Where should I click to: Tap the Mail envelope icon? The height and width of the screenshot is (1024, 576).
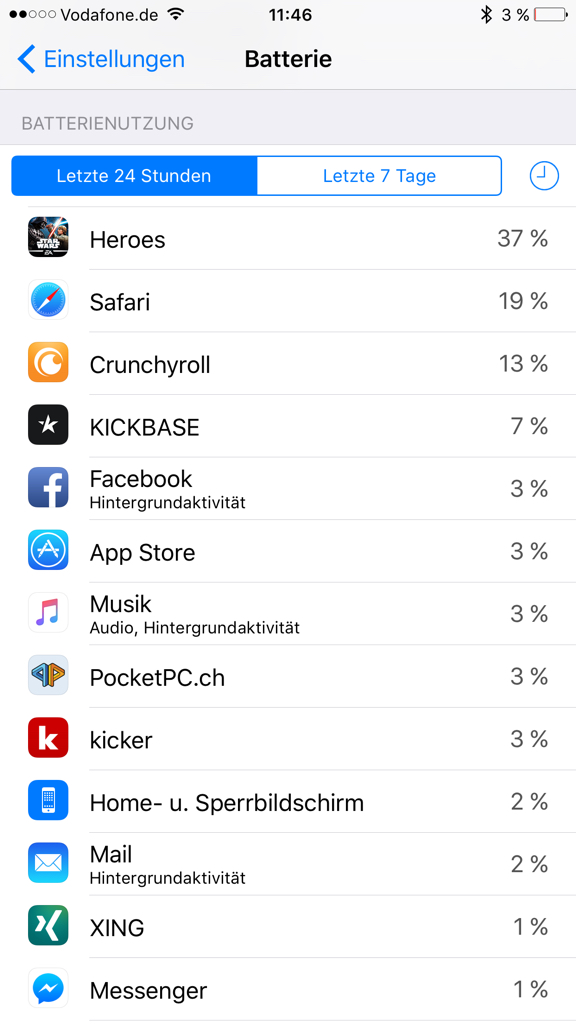pos(48,863)
